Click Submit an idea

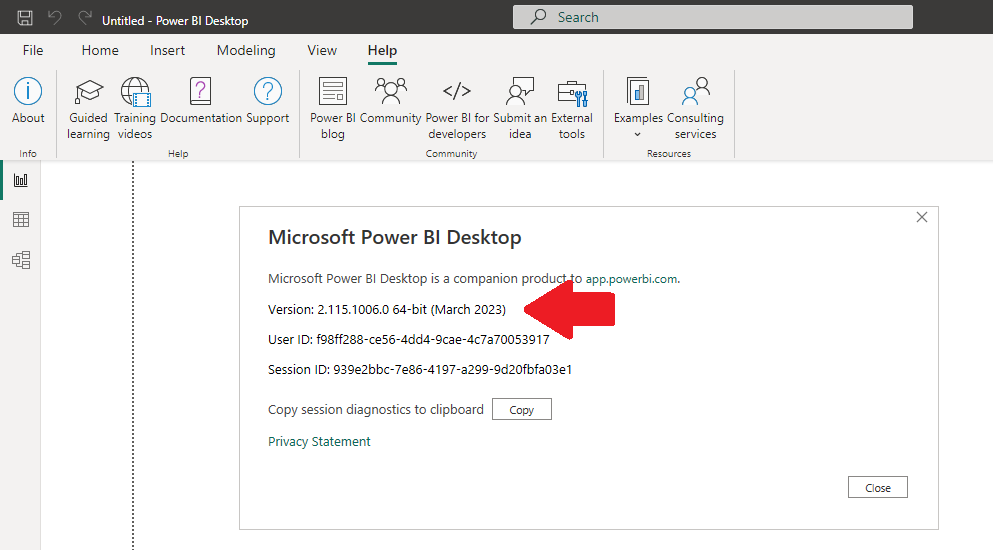[520, 108]
